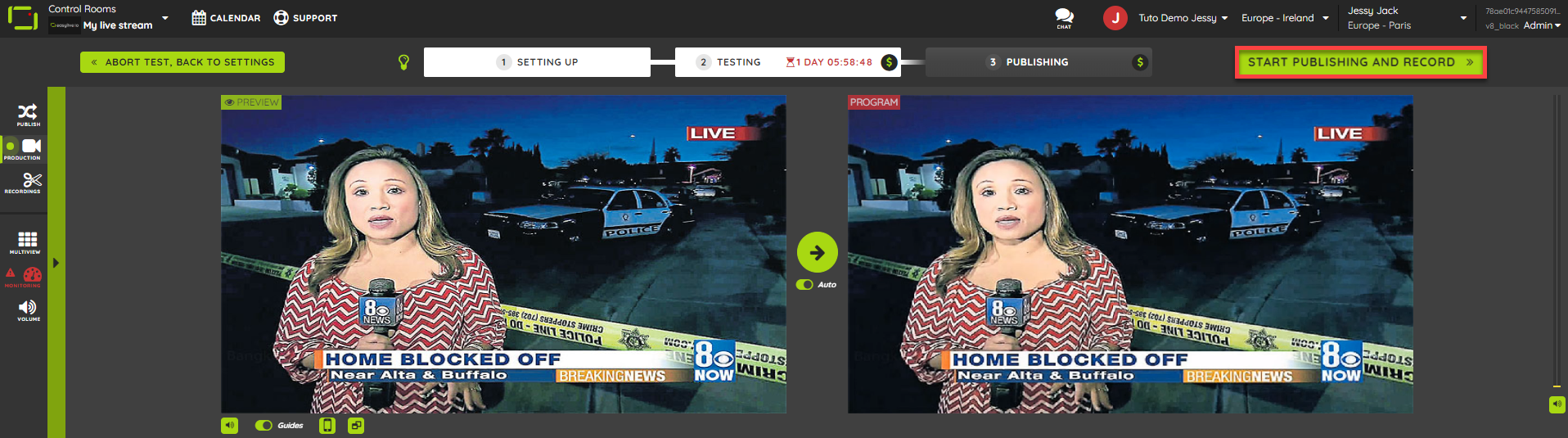
Task: Click the 1 DAY 05:58:48 countdown text
Action: click(834, 62)
